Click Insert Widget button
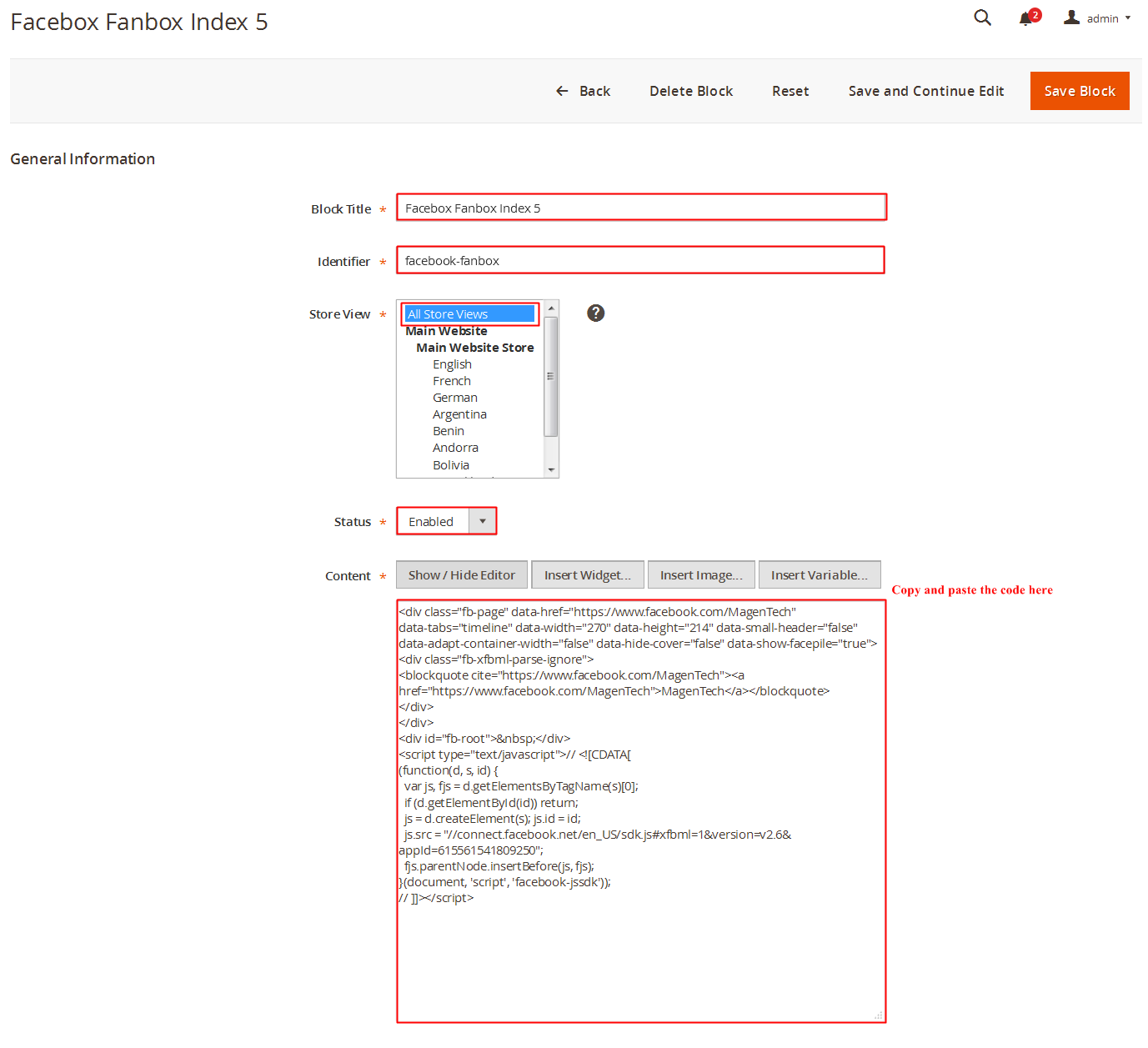 [x=588, y=574]
